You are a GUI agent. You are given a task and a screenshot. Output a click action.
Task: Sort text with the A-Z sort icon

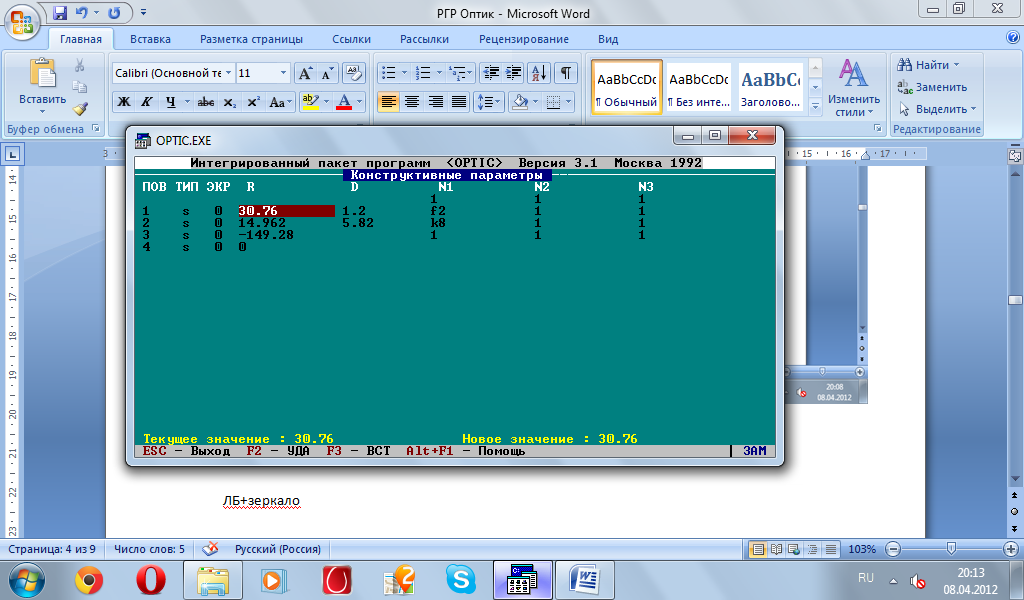click(x=539, y=73)
